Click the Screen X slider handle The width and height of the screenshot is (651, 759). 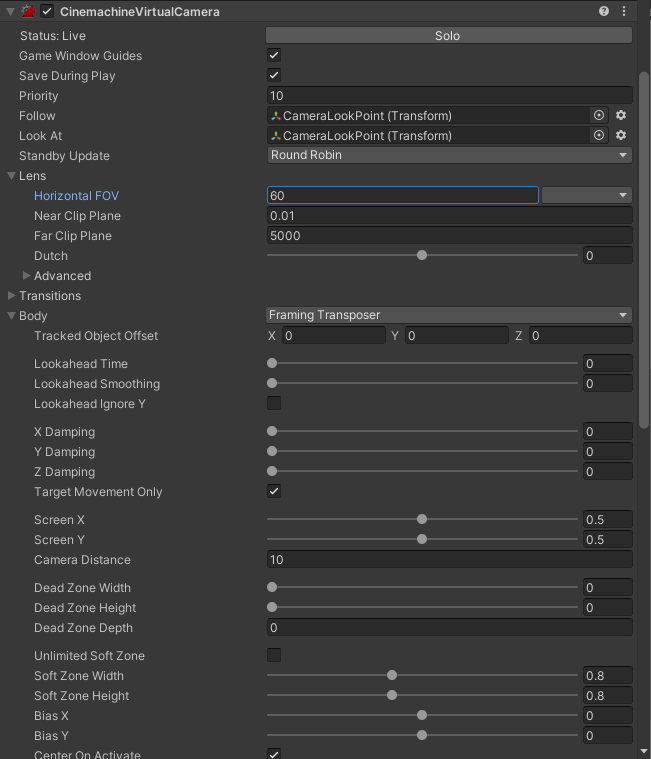(422, 519)
